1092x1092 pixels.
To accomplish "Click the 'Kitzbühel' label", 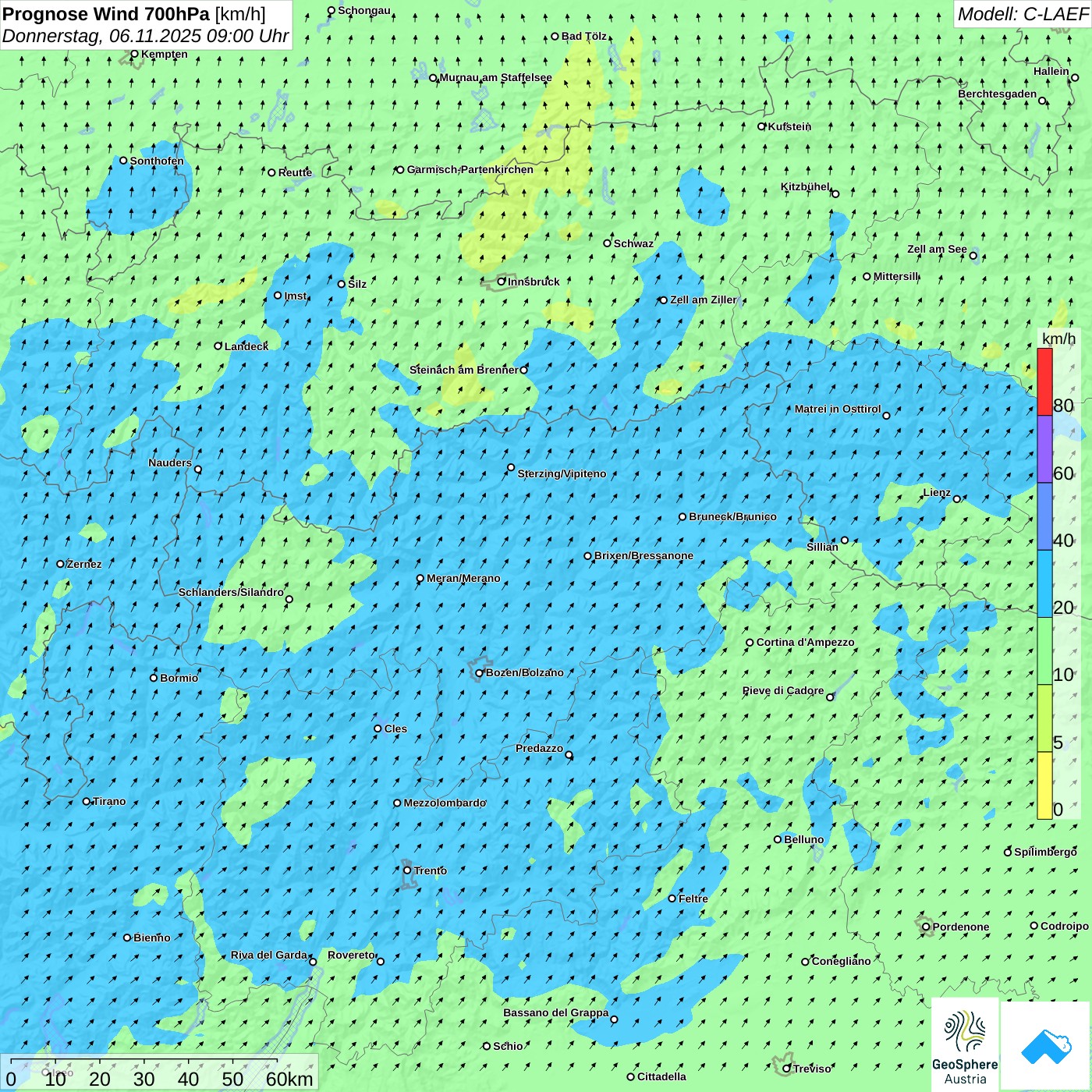I will point(805,186).
